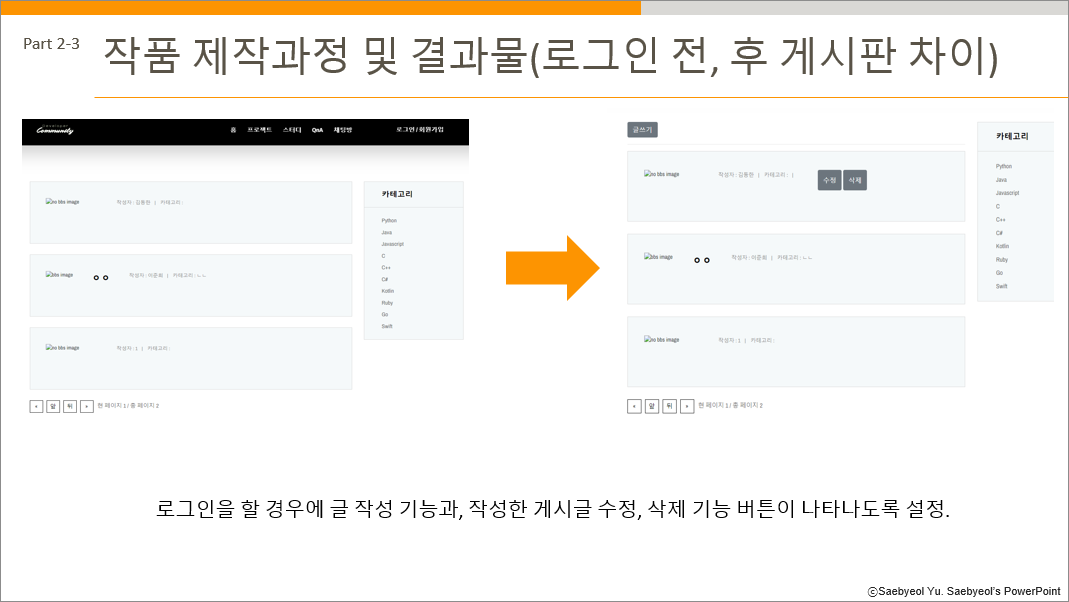Viewport: 1069px width, 602px height.
Task: Click the 'no bbs image' thumbnail of 김동한's post under the navbar
Action: point(63,202)
